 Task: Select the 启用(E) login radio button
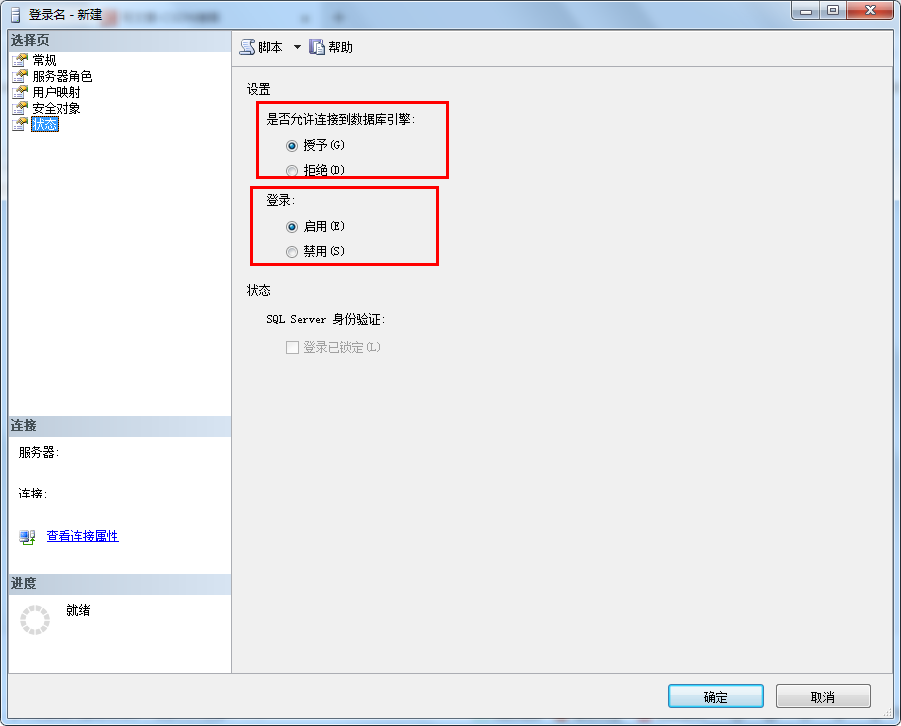coord(292,227)
